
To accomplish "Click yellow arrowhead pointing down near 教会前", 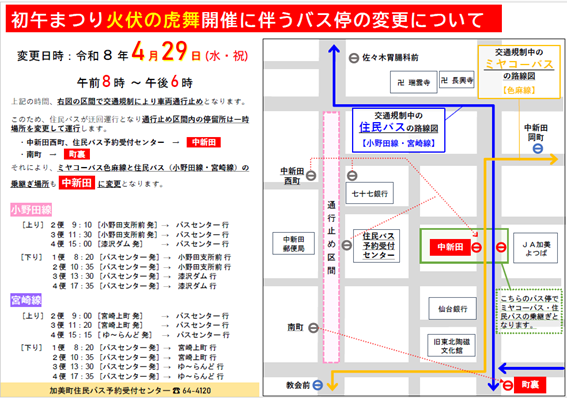I will tap(332, 386).
